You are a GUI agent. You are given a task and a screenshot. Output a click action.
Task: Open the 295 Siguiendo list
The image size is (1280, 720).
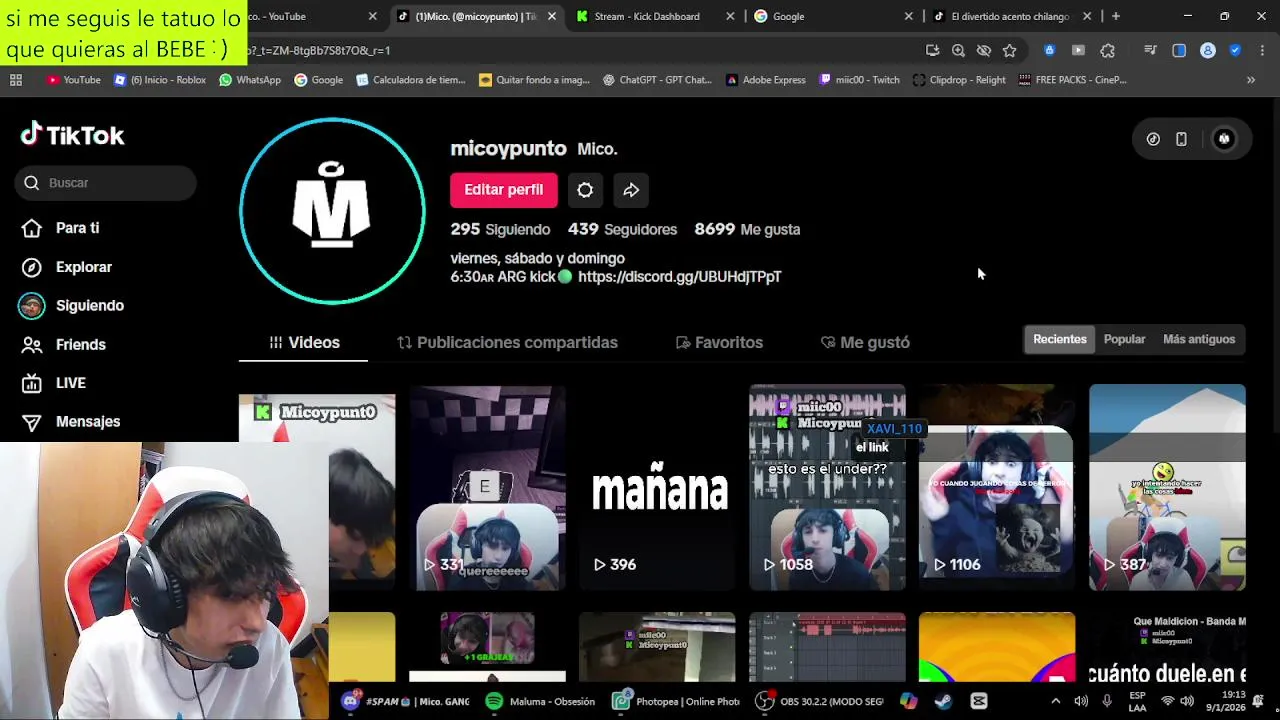(500, 229)
